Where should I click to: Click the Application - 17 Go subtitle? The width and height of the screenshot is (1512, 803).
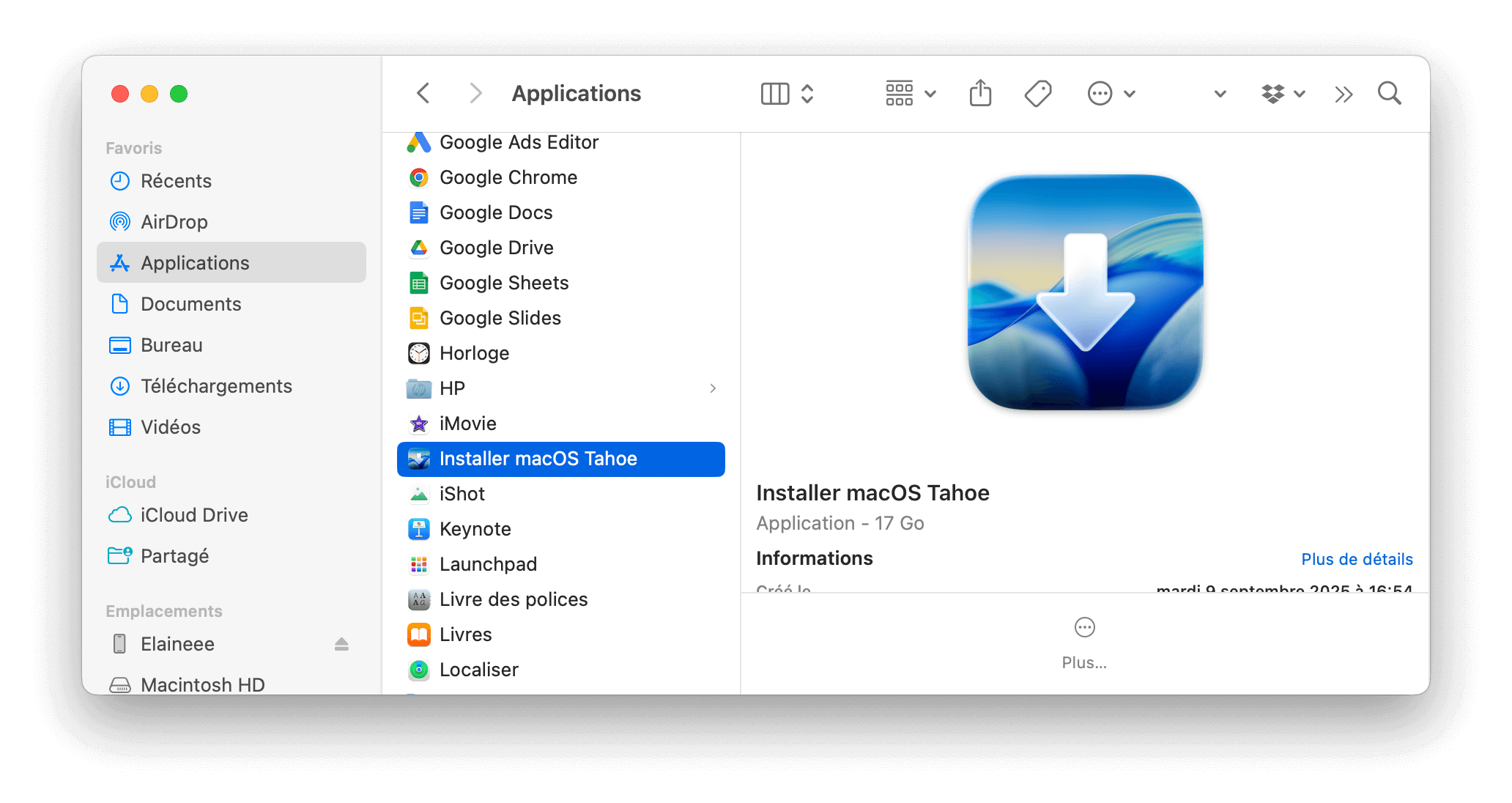tap(840, 523)
